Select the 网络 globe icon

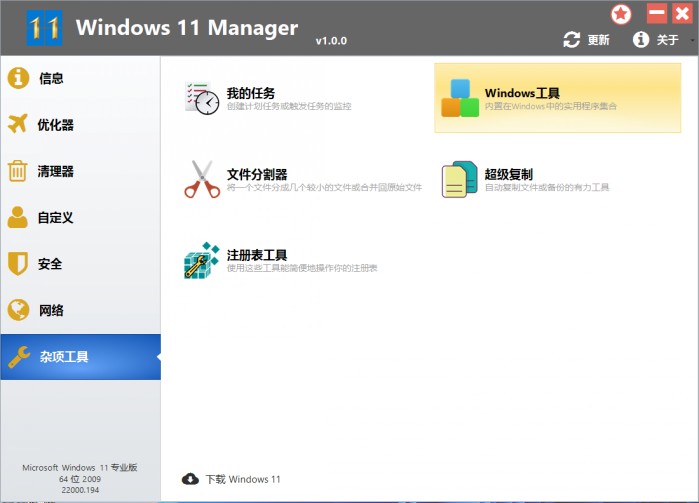click(19, 310)
